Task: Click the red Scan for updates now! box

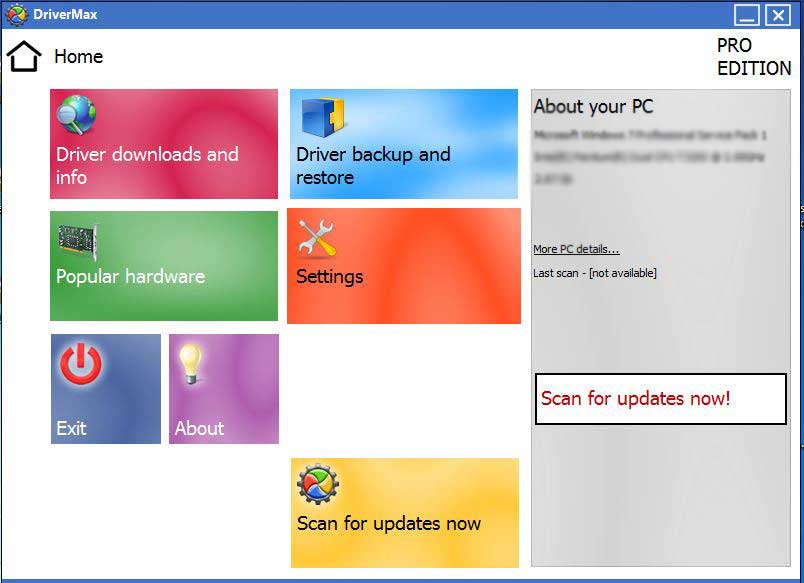Action: (x=660, y=399)
